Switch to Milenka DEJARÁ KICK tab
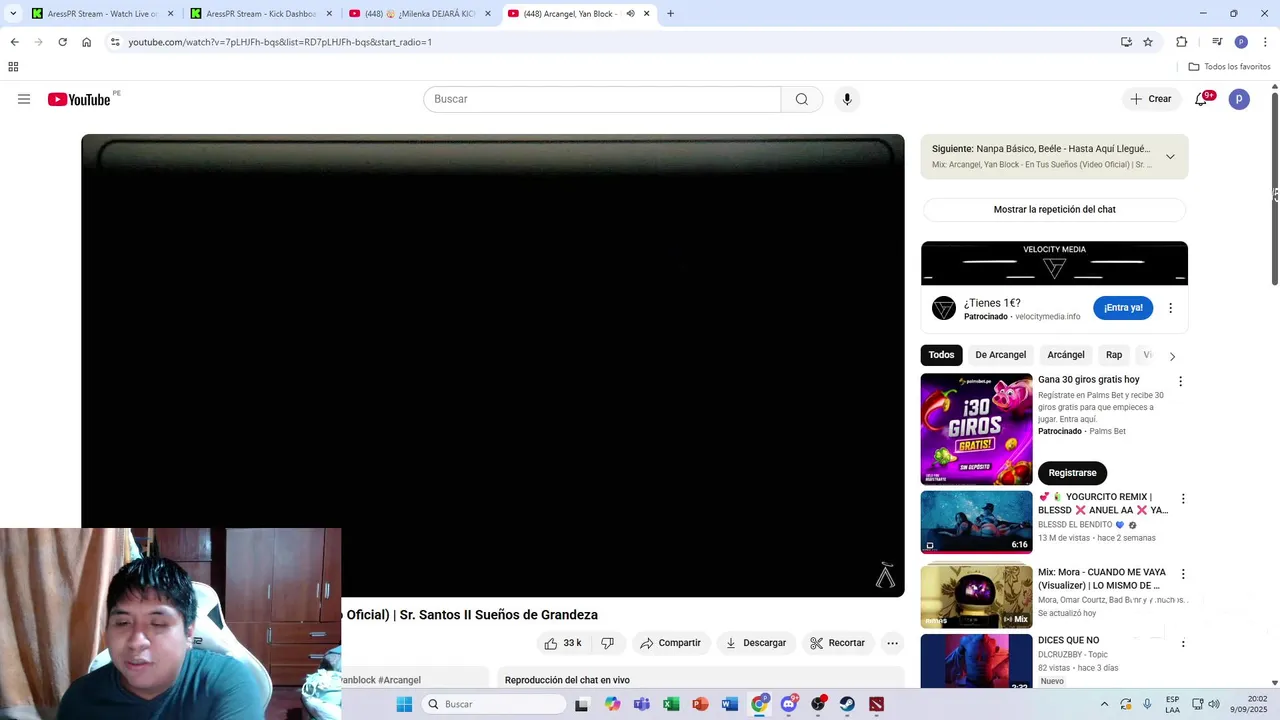 [419, 14]
